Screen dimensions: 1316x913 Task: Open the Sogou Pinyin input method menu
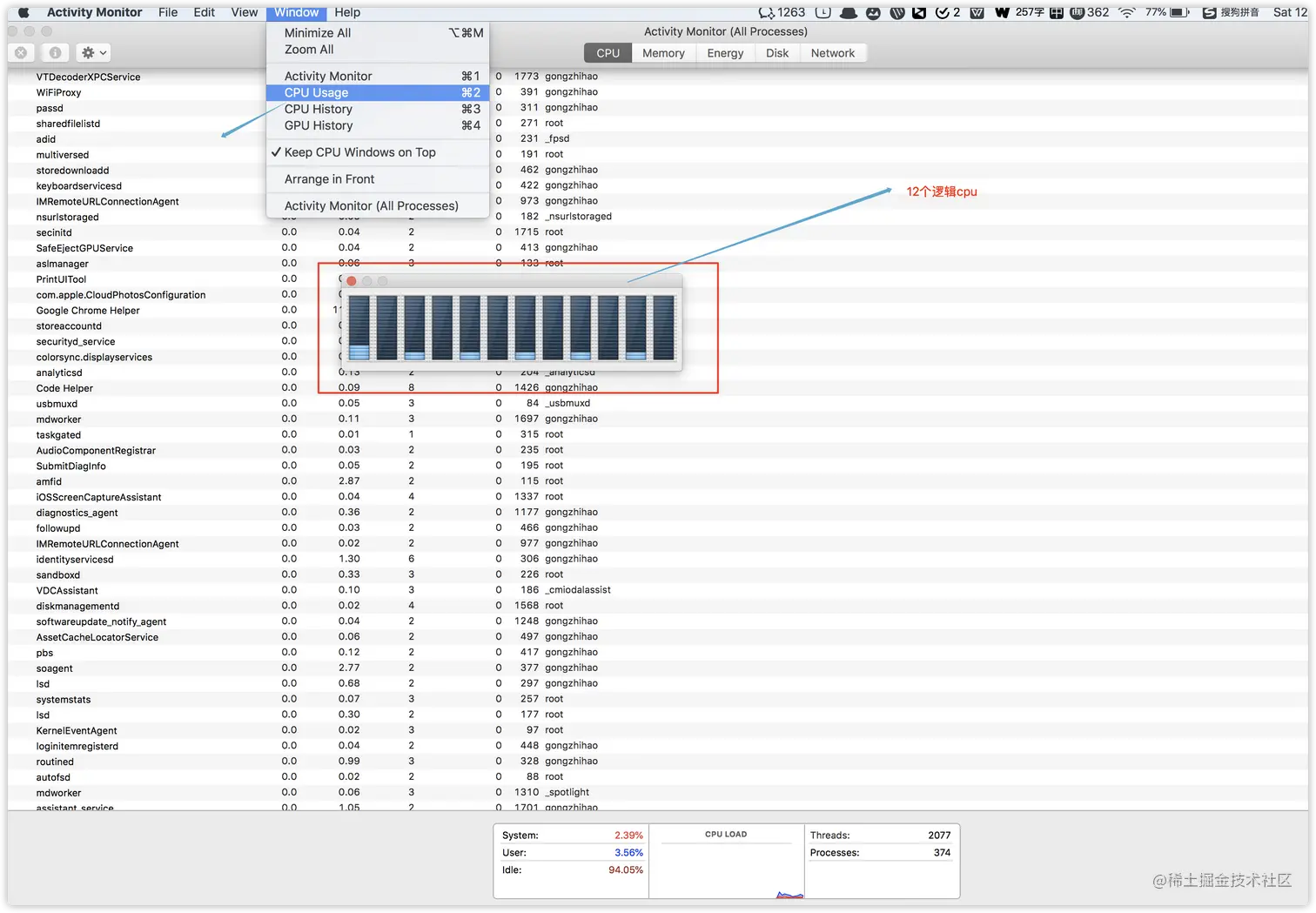(x=1231, y=12)
